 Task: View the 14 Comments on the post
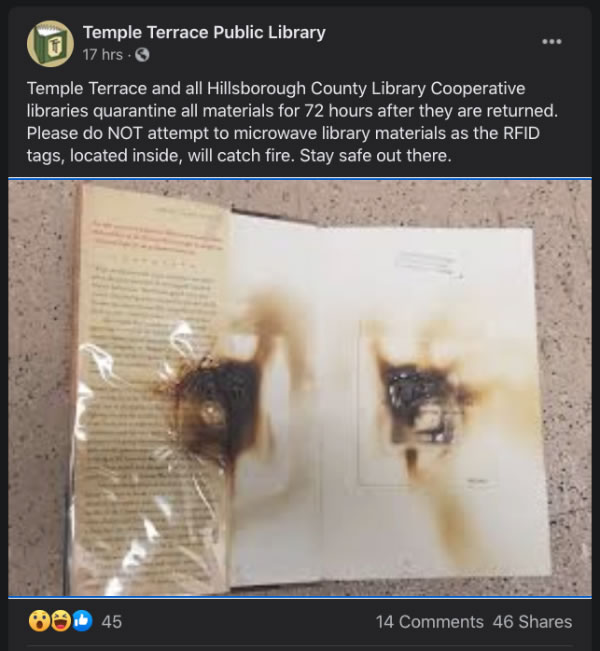point(429,622)
